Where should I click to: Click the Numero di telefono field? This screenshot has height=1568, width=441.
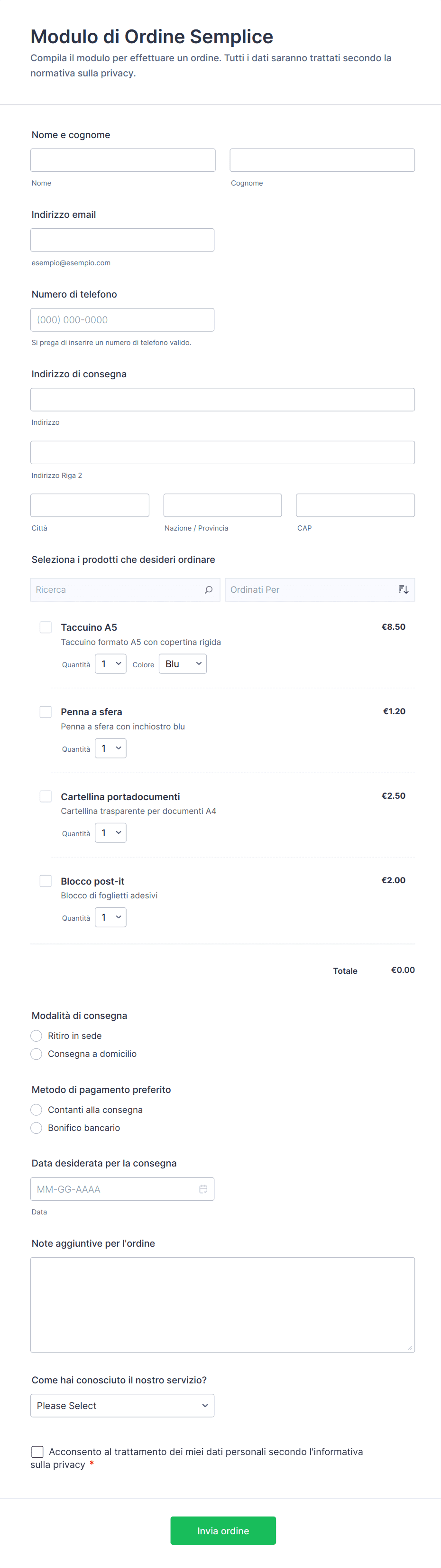122,319
